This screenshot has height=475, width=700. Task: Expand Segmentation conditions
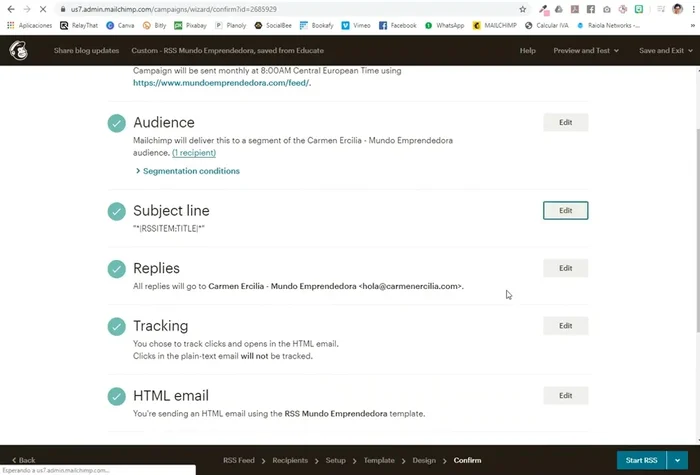[x=188, y=171]
